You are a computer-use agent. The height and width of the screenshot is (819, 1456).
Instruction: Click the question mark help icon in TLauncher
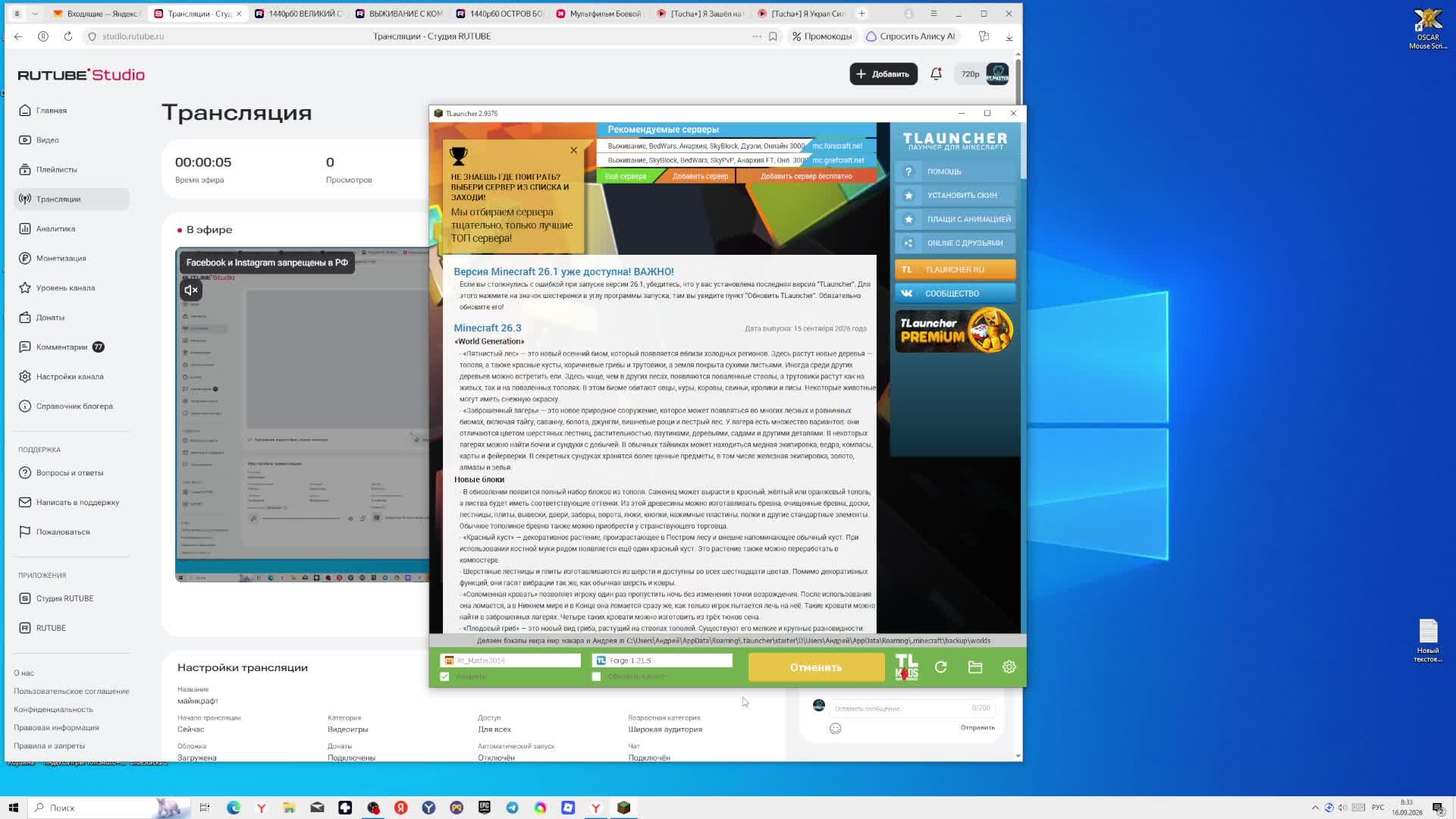[x=908, y=171]
